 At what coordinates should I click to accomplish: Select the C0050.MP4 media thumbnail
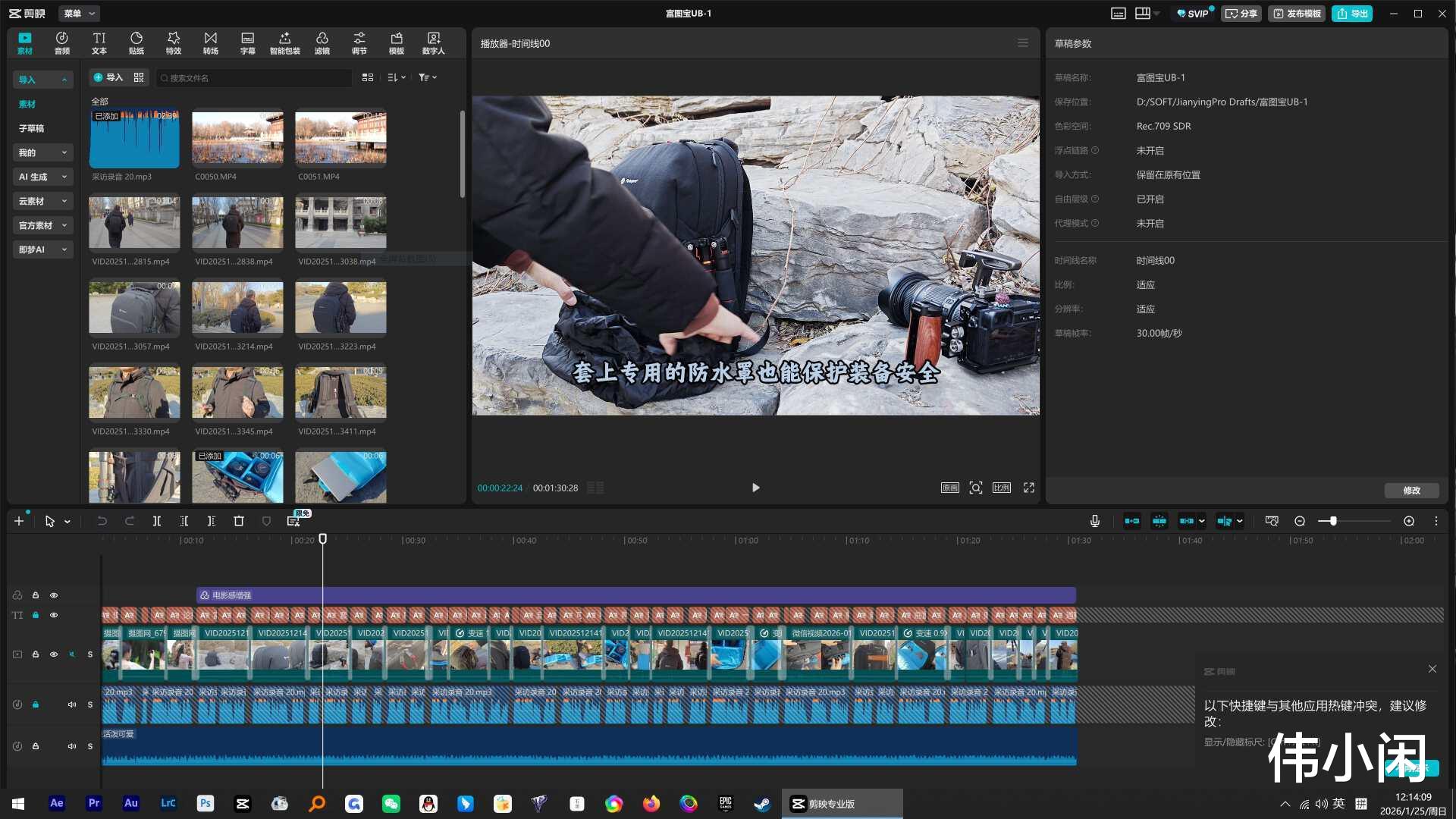click(237, 140)
